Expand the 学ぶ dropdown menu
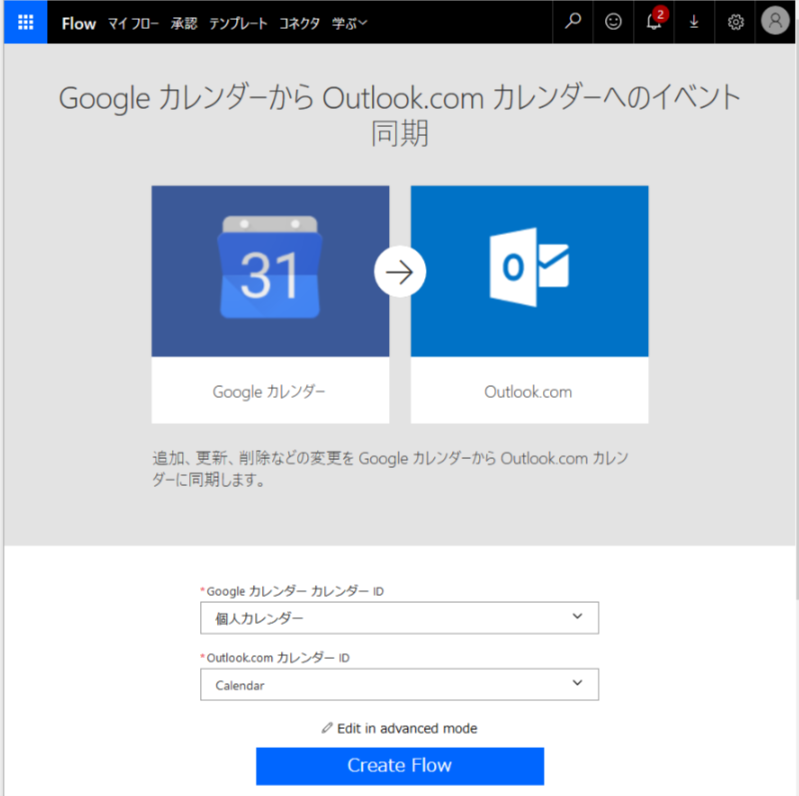 (349, 23)
